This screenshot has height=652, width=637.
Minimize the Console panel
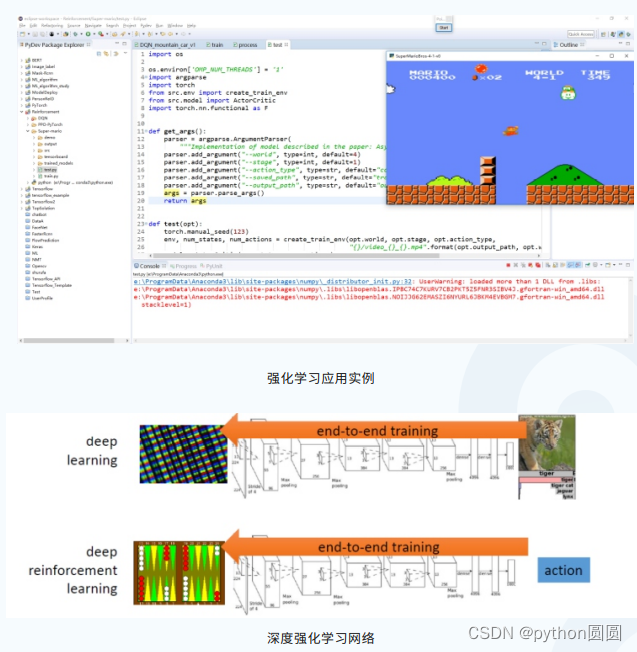coord(620,264)
